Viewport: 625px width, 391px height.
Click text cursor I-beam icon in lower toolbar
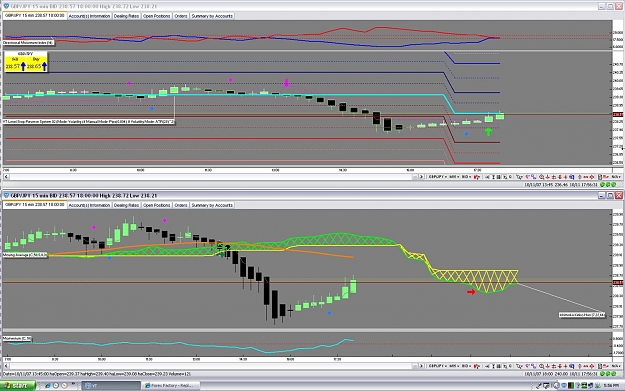coord(493,366)
